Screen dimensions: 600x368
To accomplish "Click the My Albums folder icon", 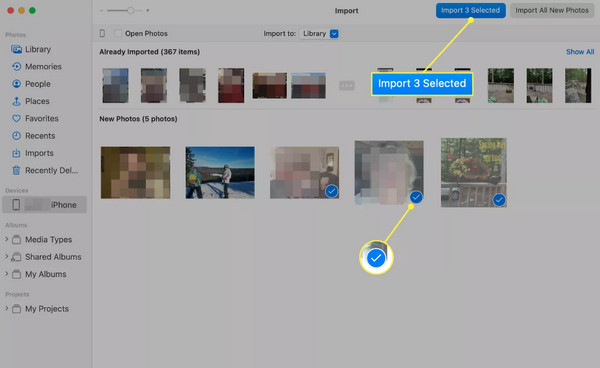I will 16,274.
